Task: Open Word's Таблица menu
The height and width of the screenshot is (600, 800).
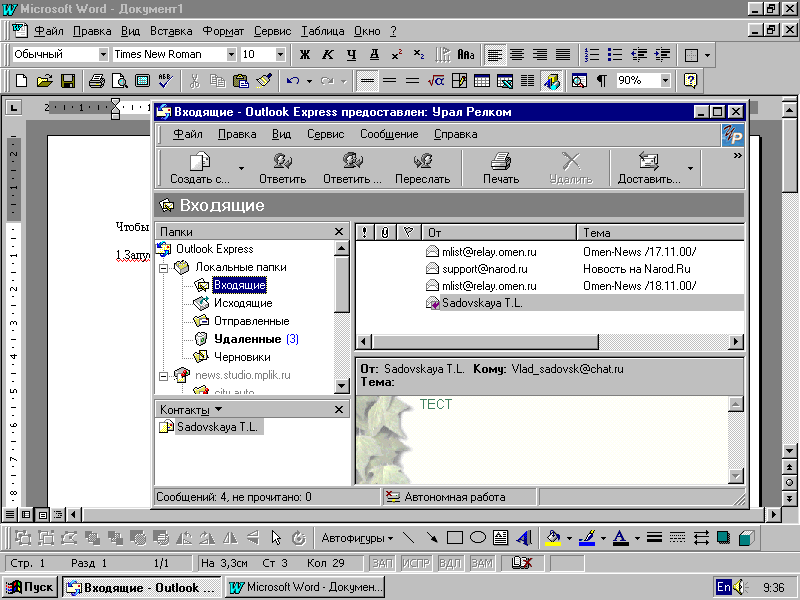Action: (322, 31)
